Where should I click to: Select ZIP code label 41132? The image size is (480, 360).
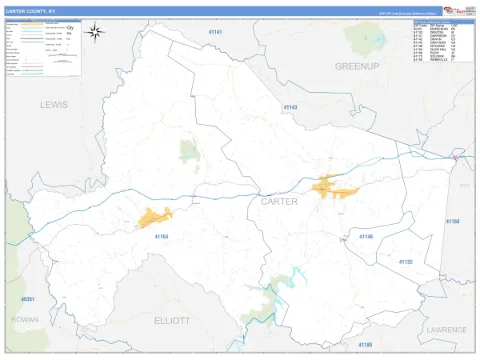tap(406, 262)
